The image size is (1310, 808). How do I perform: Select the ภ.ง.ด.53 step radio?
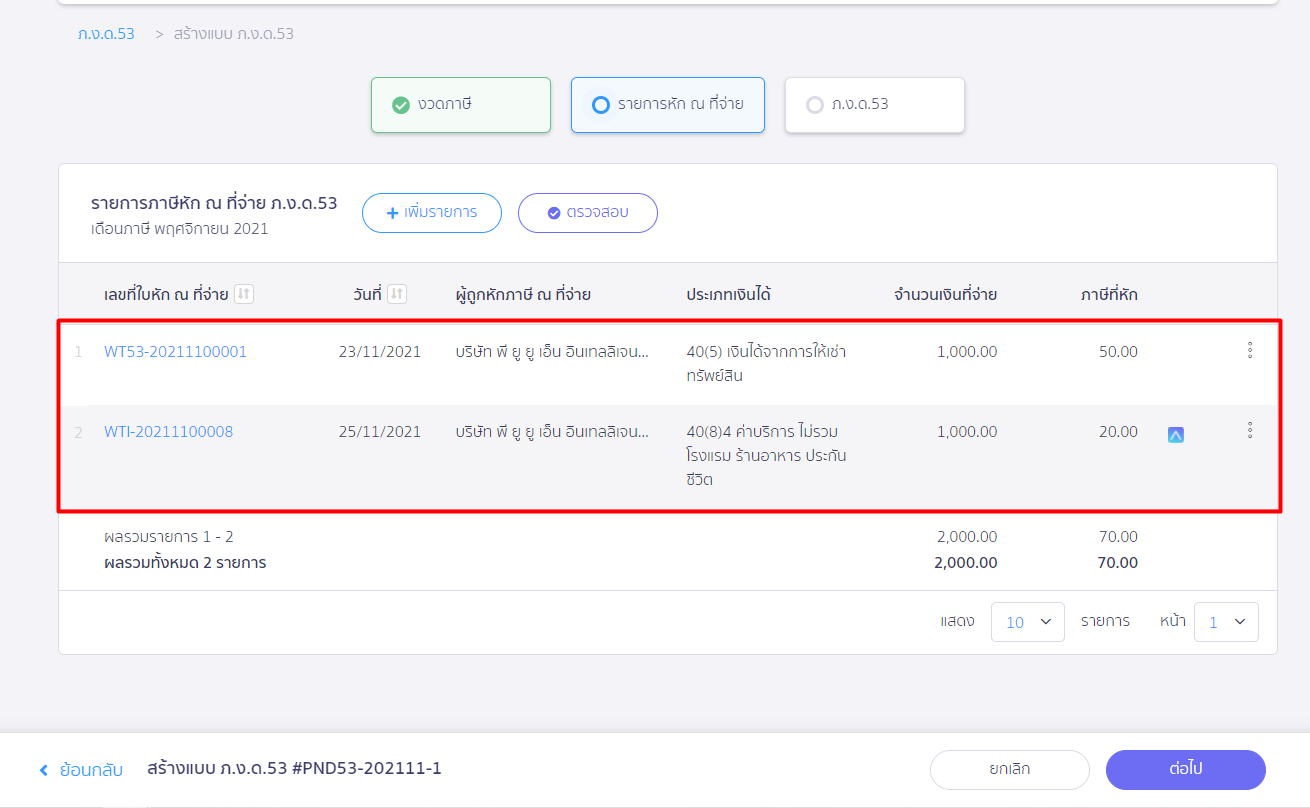tap(815, 105)
